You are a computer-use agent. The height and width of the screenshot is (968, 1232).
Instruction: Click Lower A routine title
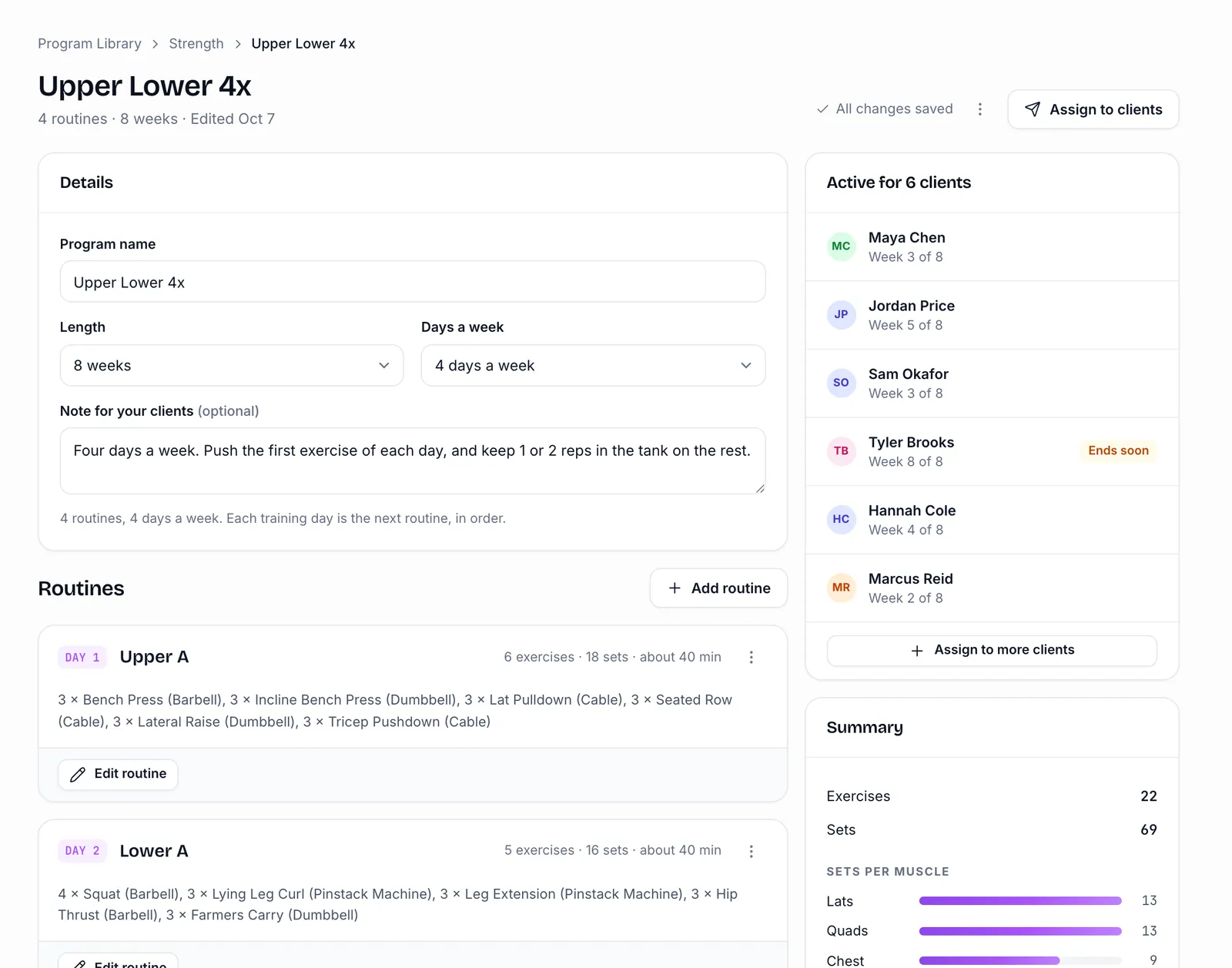point(154,851)
